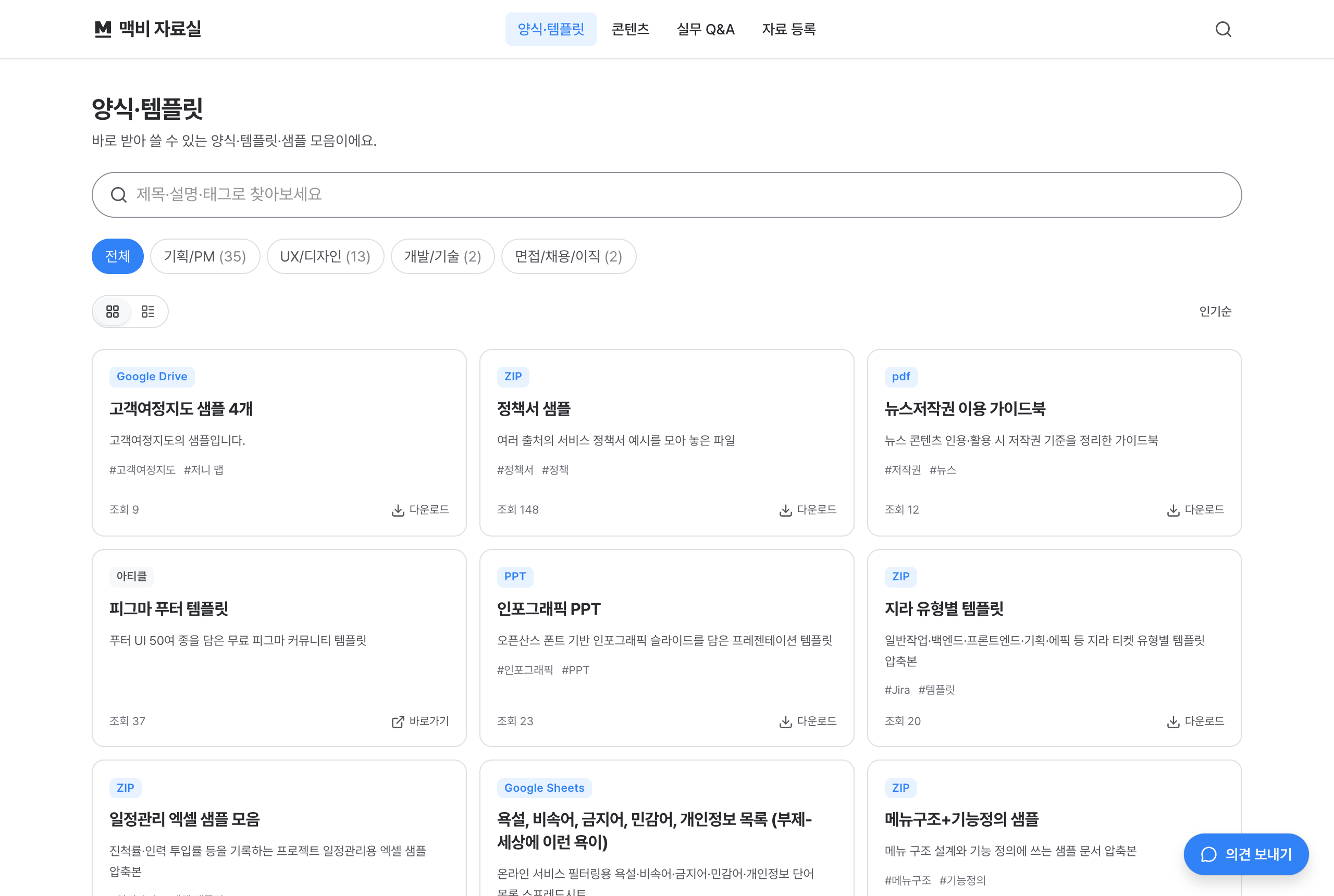Open the 지라 유형별 템플릿 title
The height and width of the screenshot is (896, 1334).
click(x=944, y=608)
